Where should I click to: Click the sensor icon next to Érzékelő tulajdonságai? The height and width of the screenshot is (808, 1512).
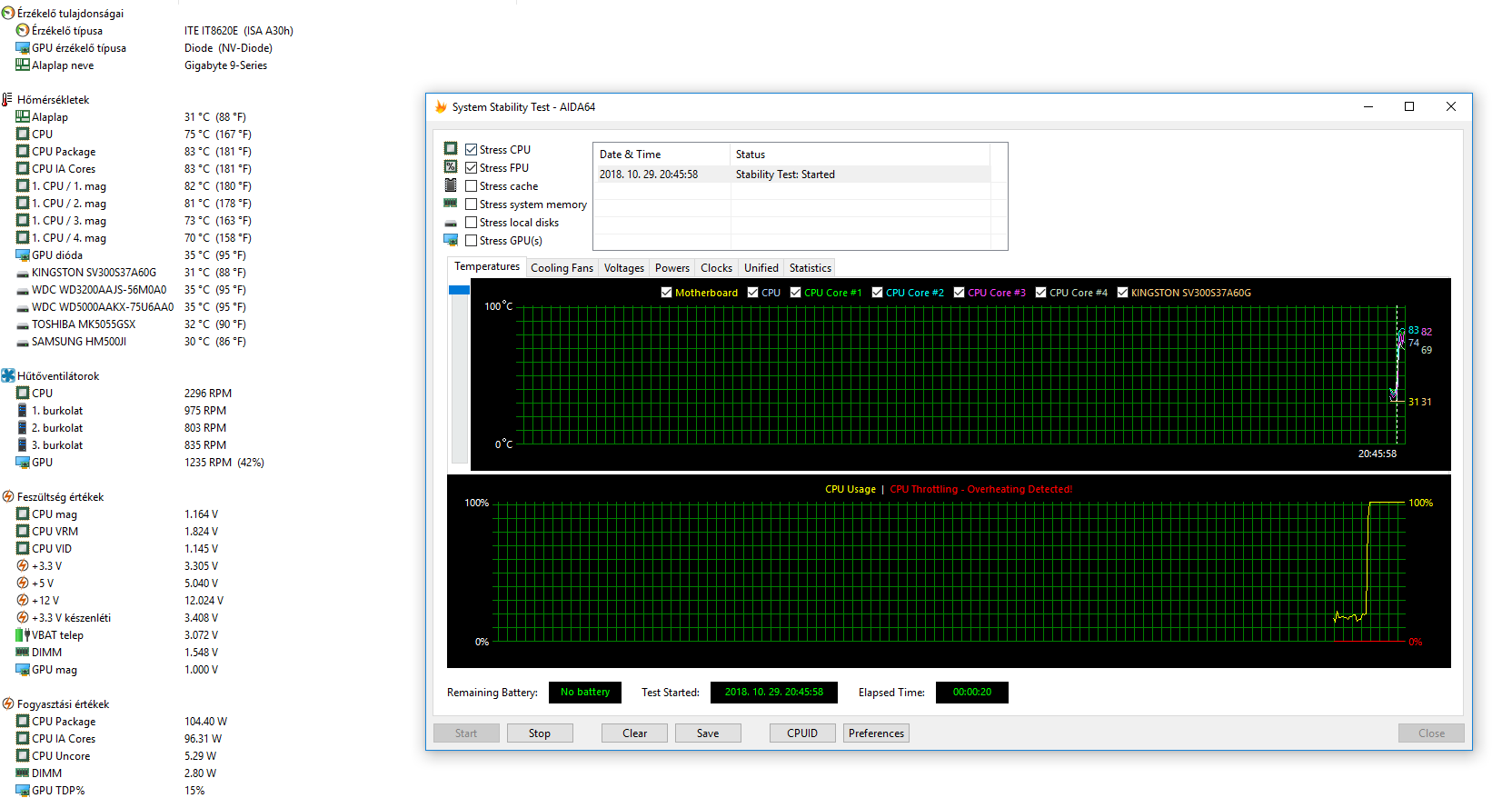coord(8,14)
